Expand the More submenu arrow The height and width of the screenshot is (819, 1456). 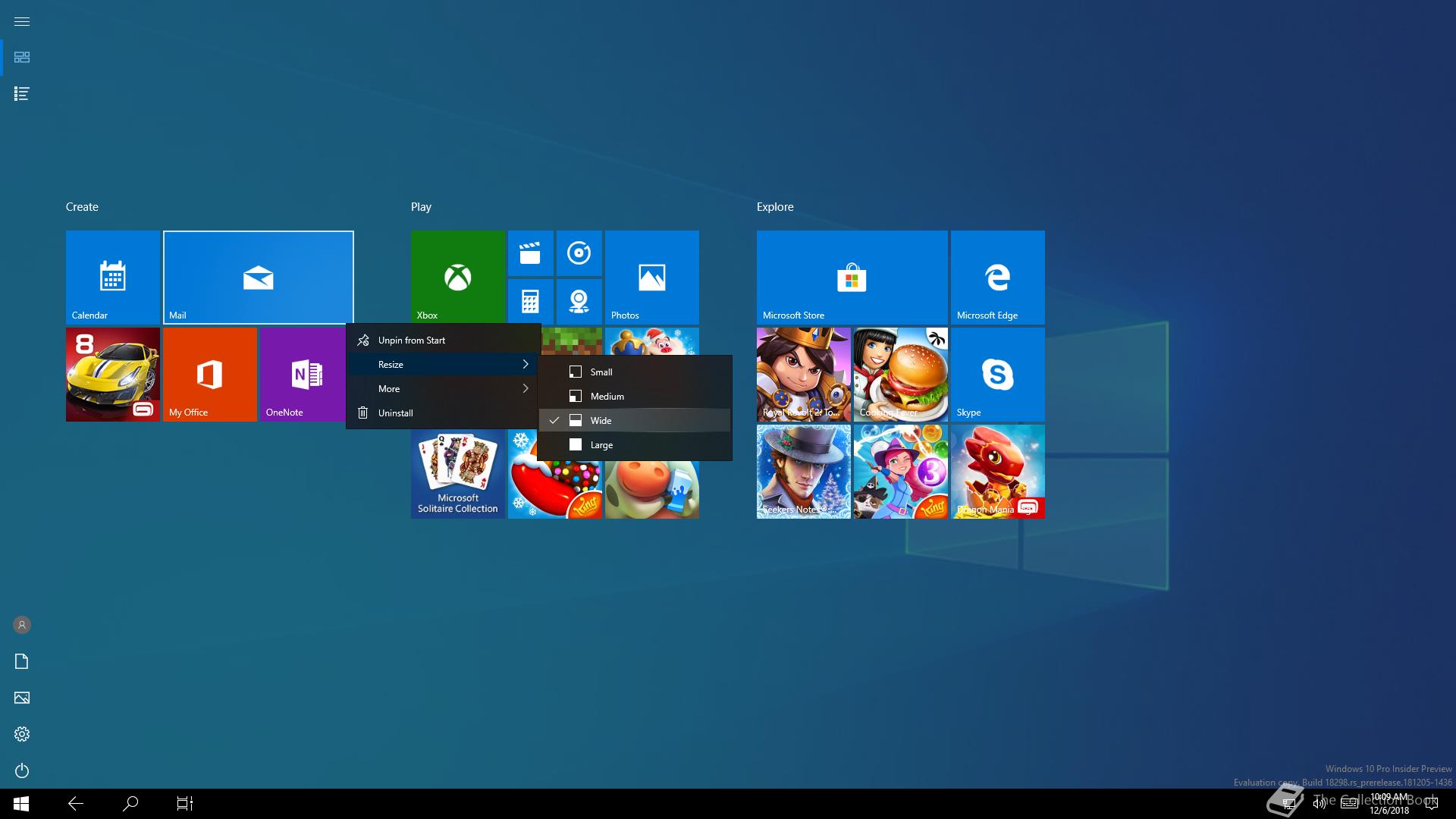[525, 389]
